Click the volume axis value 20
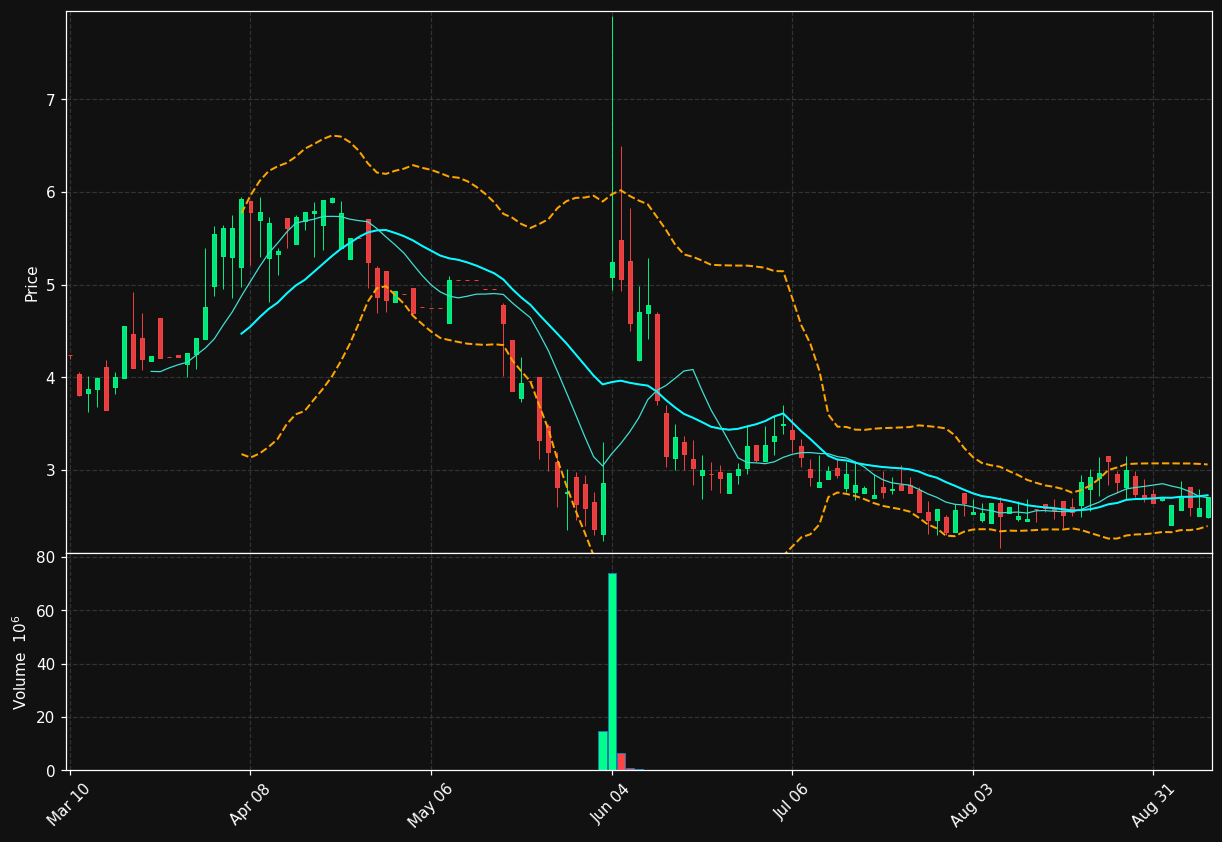Image resolution: width=1222 pixels, height=842 pixels. [45, 718]
